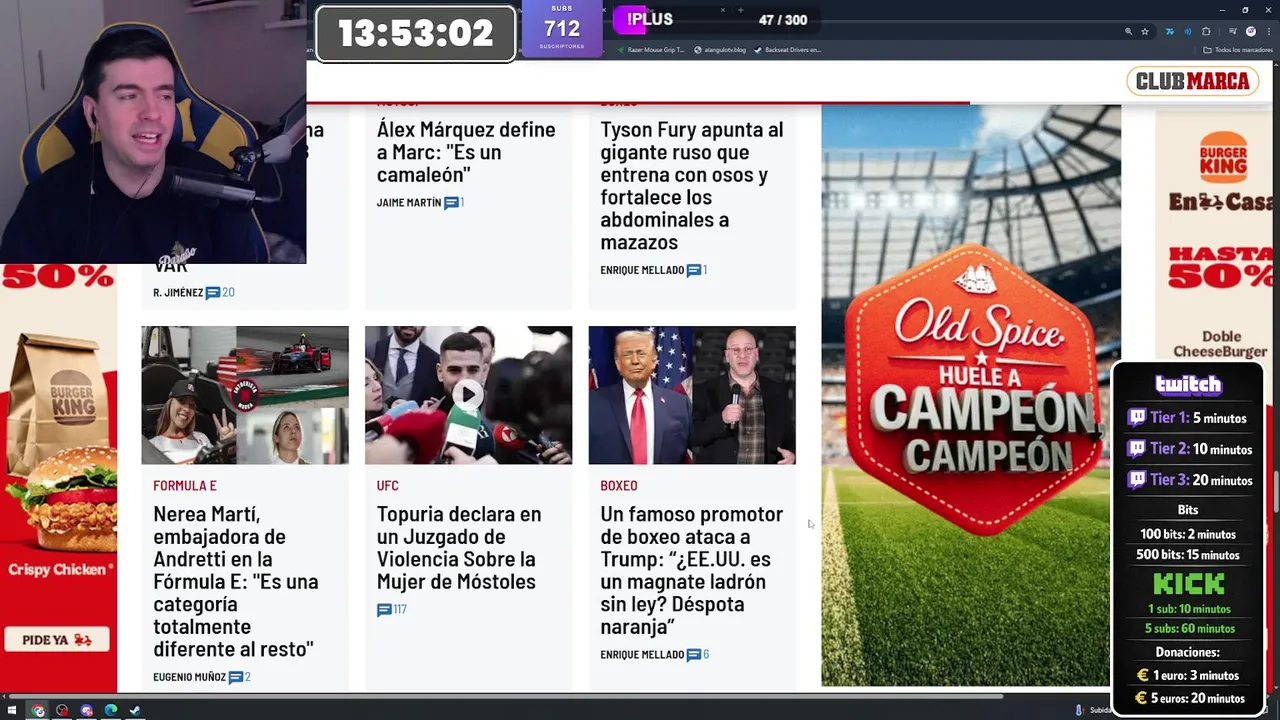Click the CLUB MARCA button
The width and height of the screenshot is (1280, 720).
[1192, 81]
